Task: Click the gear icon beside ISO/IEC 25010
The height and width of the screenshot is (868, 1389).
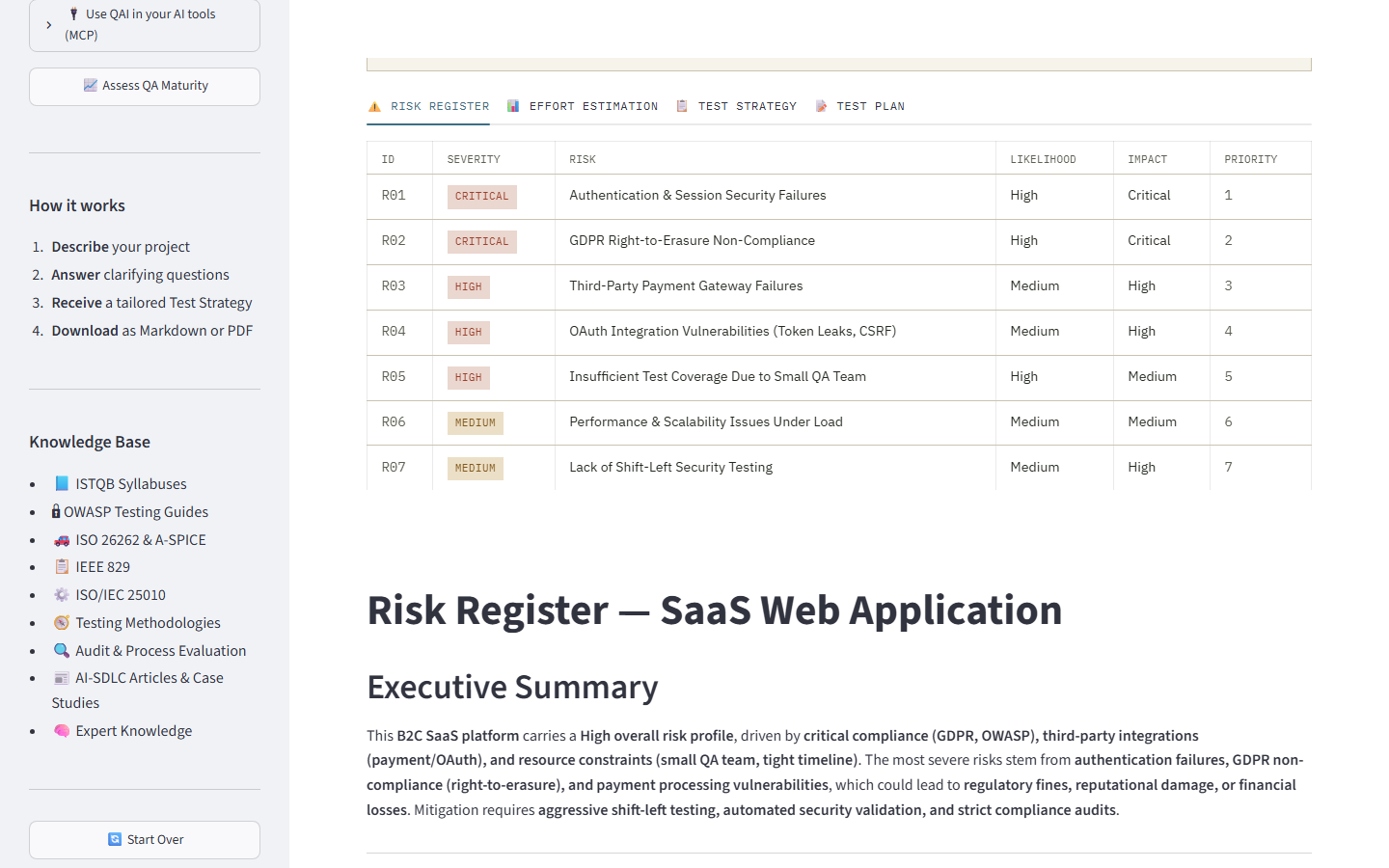Action: [62, 595]
